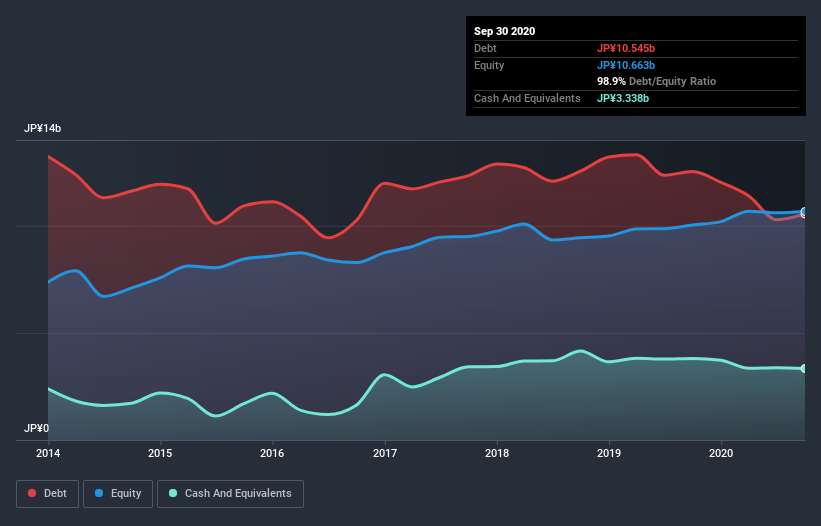Select the 2020 x-axis label
Image resolution: width=821 pixels, height=526 pixels.
(721, 453)
